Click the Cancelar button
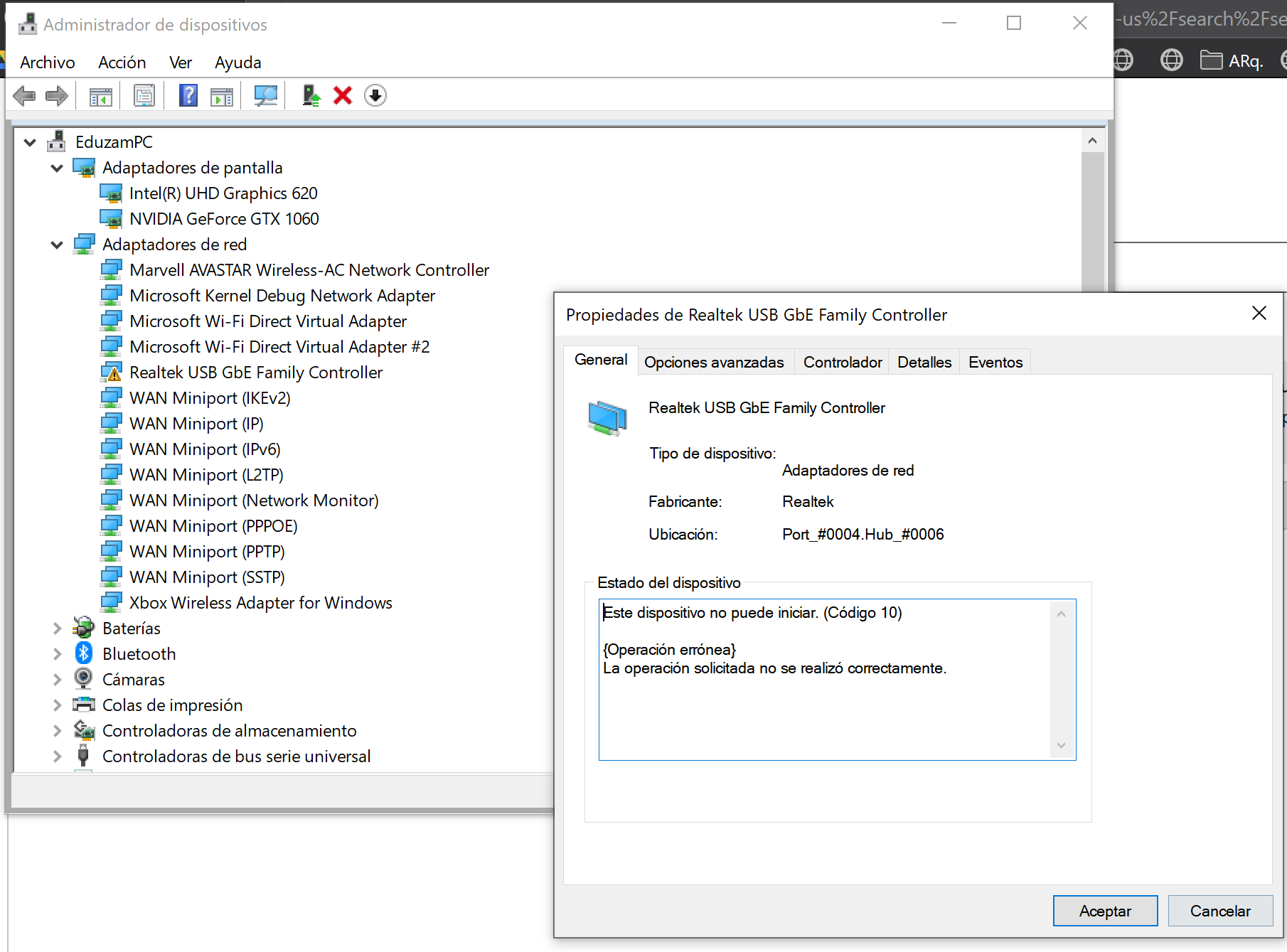The width and height of the screenshot is (1287, 952). pyautogui.click(x=1220, y=911)
